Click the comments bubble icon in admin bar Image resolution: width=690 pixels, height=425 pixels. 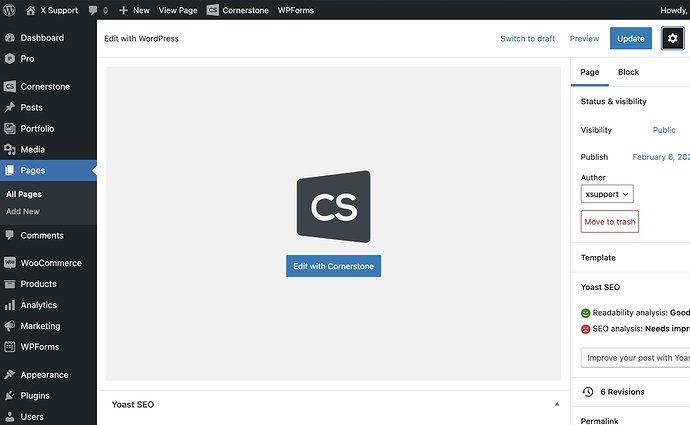(93, 10)
